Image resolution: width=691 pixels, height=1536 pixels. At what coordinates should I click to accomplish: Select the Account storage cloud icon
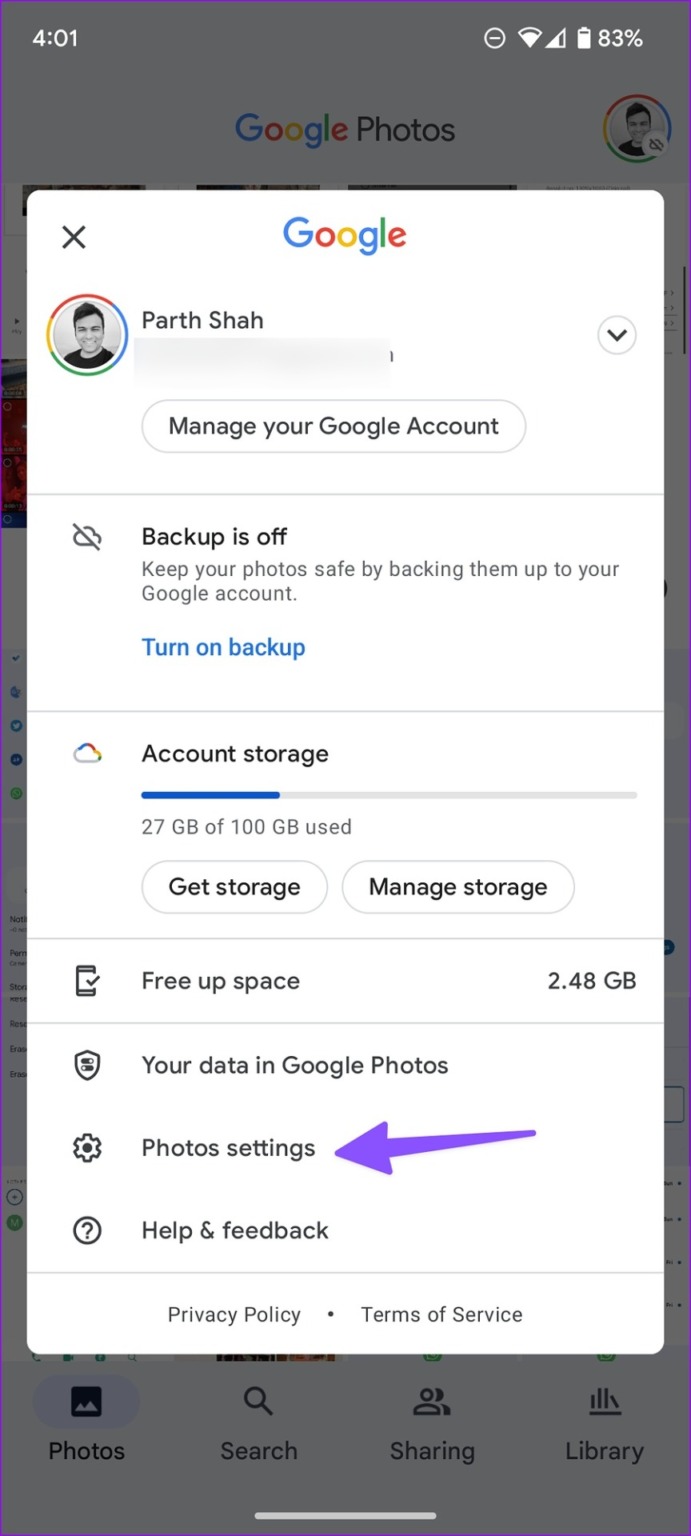point(87,753)
